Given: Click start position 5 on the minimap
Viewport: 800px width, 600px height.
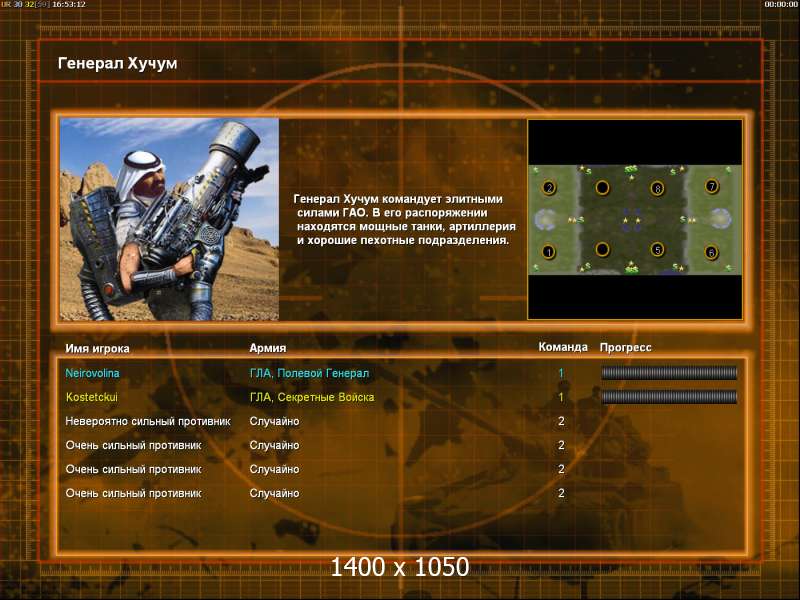Looking at the screenshot, I should [657, 249].
